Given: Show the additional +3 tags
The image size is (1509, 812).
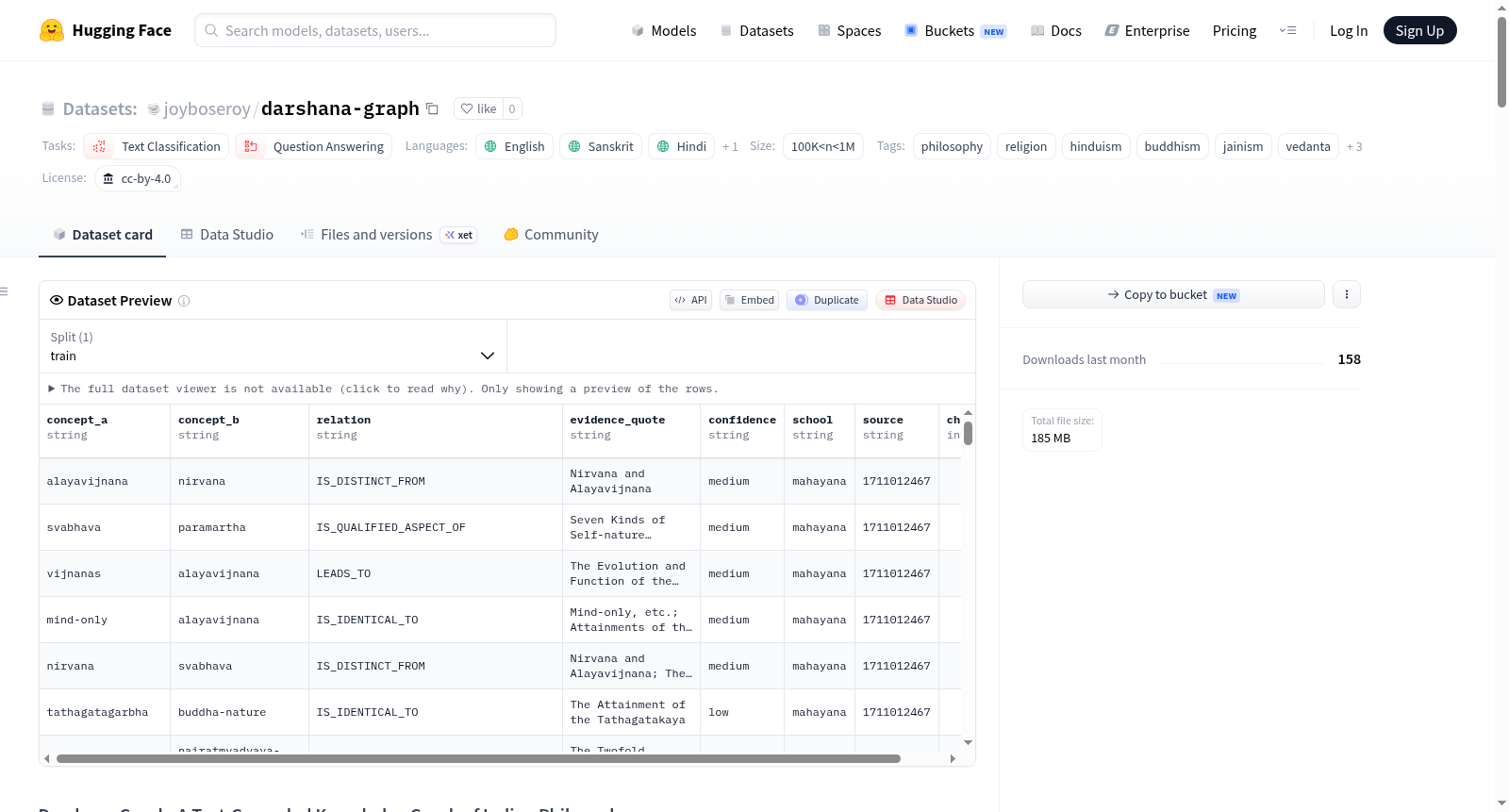Looking at the screenshot, I should [1354, 146].
